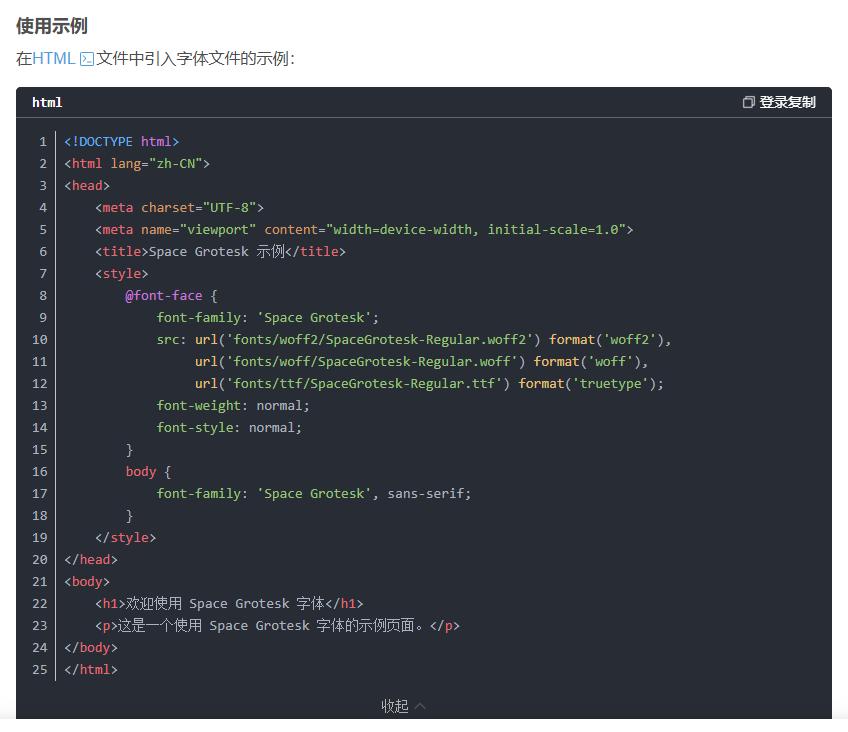Click the meta charset="UTF-8" line
This screenshot has height=732, width=848.
pyautogui.click(x=179, y=207)
